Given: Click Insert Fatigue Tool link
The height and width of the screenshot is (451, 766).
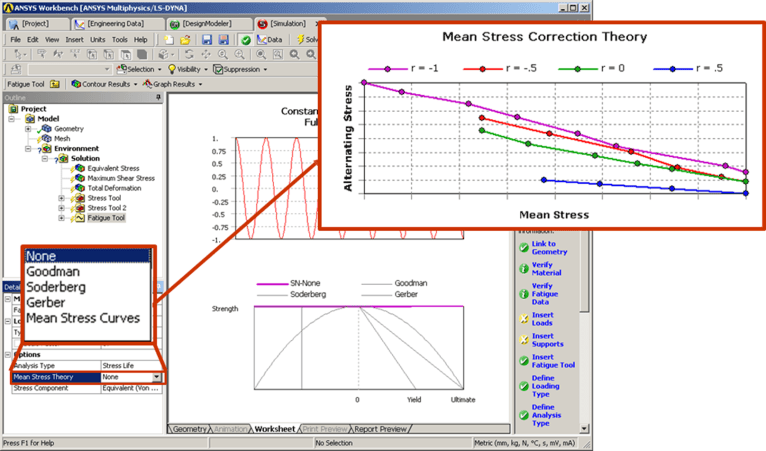Looking at the screenshot, I should tap(553, 361).
